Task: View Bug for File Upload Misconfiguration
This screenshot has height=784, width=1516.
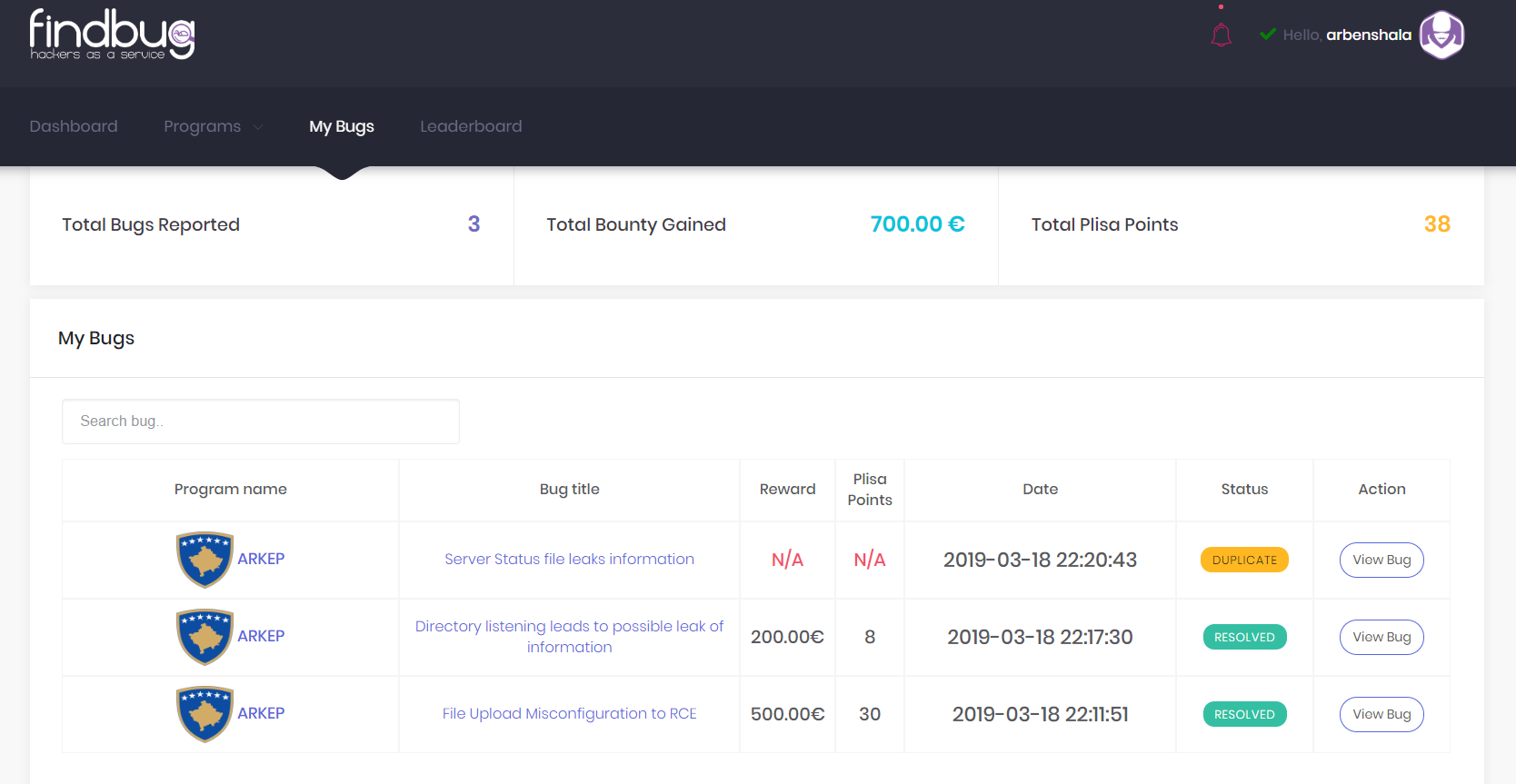Action: pos(1381,714)
